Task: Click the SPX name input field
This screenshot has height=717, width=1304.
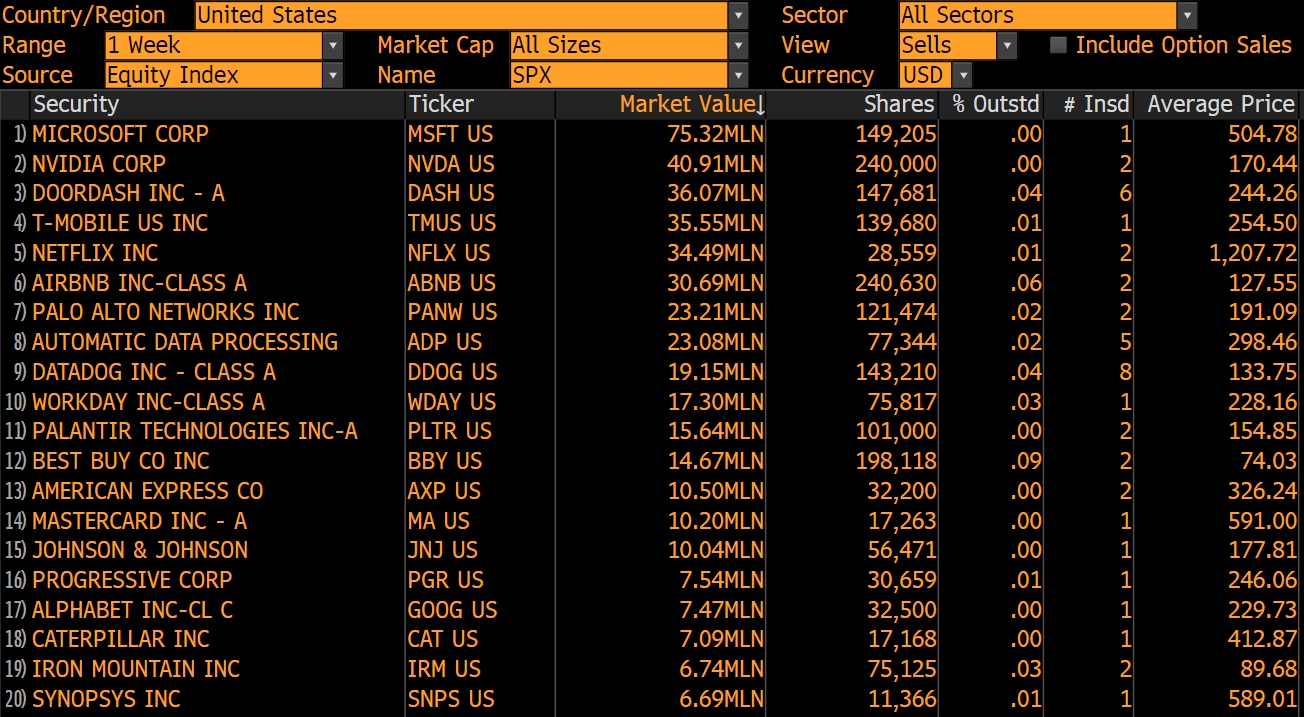Action: [620, 75]
